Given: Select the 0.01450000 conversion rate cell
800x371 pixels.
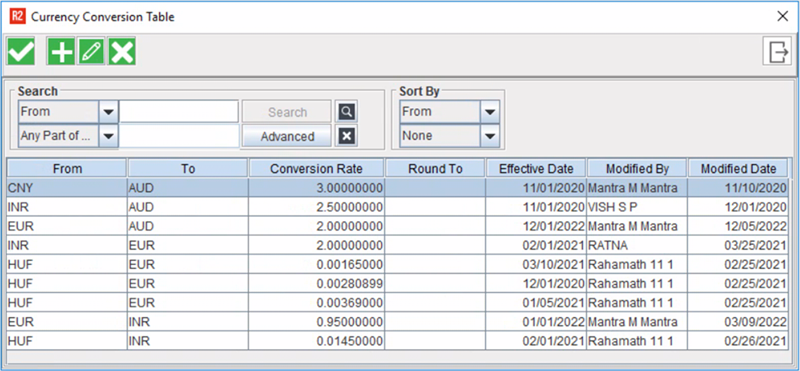Looking at the screenshot, I should (316, 341).
